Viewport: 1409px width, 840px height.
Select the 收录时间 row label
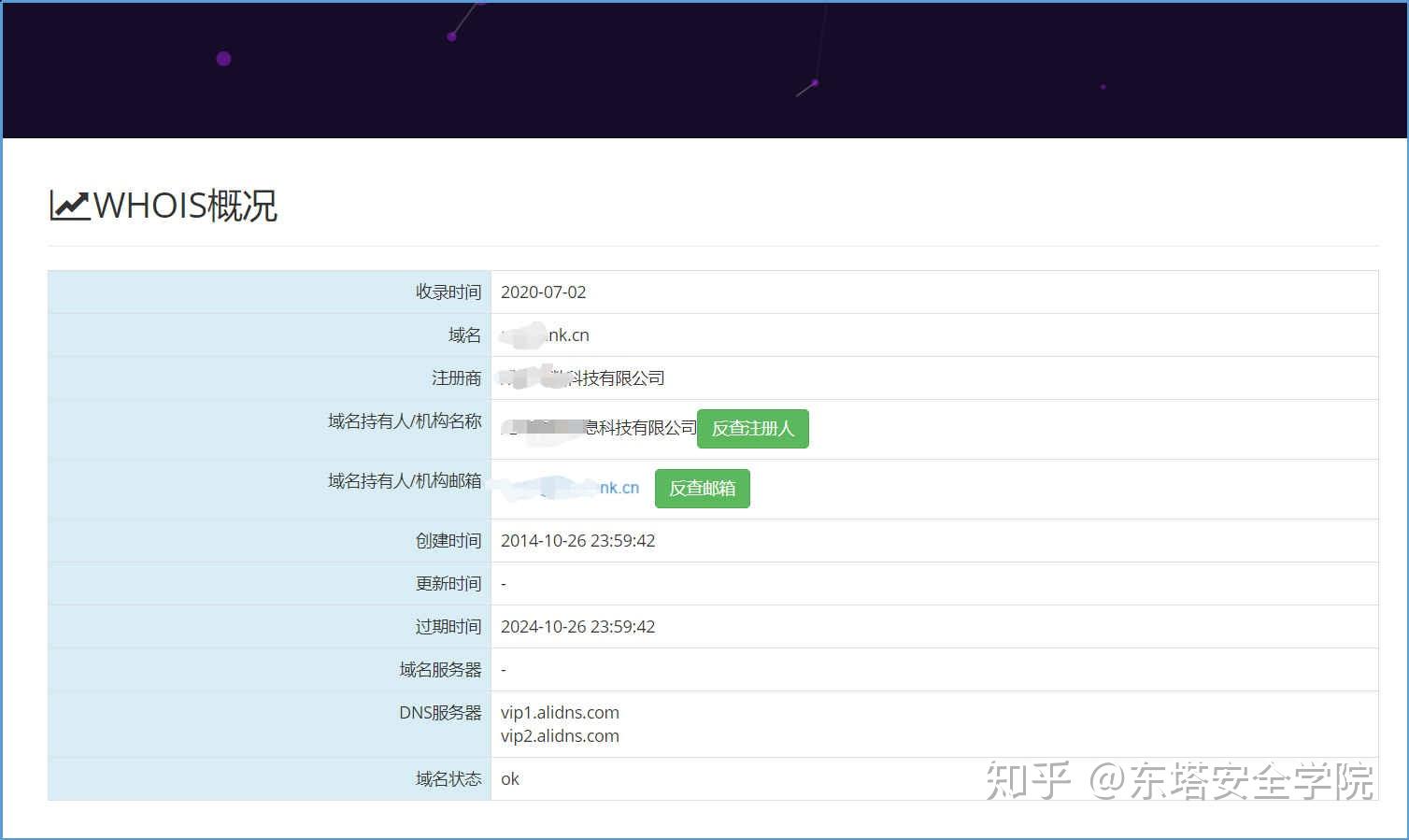point(449,292)
